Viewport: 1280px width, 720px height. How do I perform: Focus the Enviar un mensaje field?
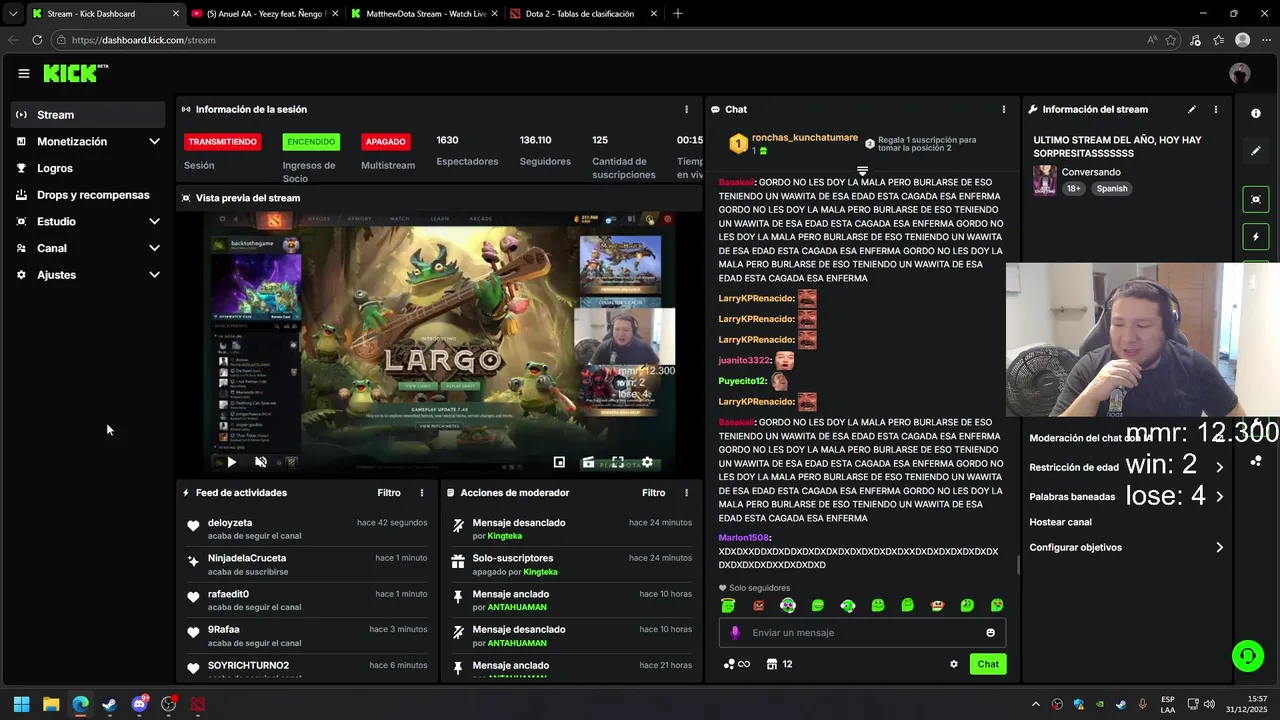point(862,633)
